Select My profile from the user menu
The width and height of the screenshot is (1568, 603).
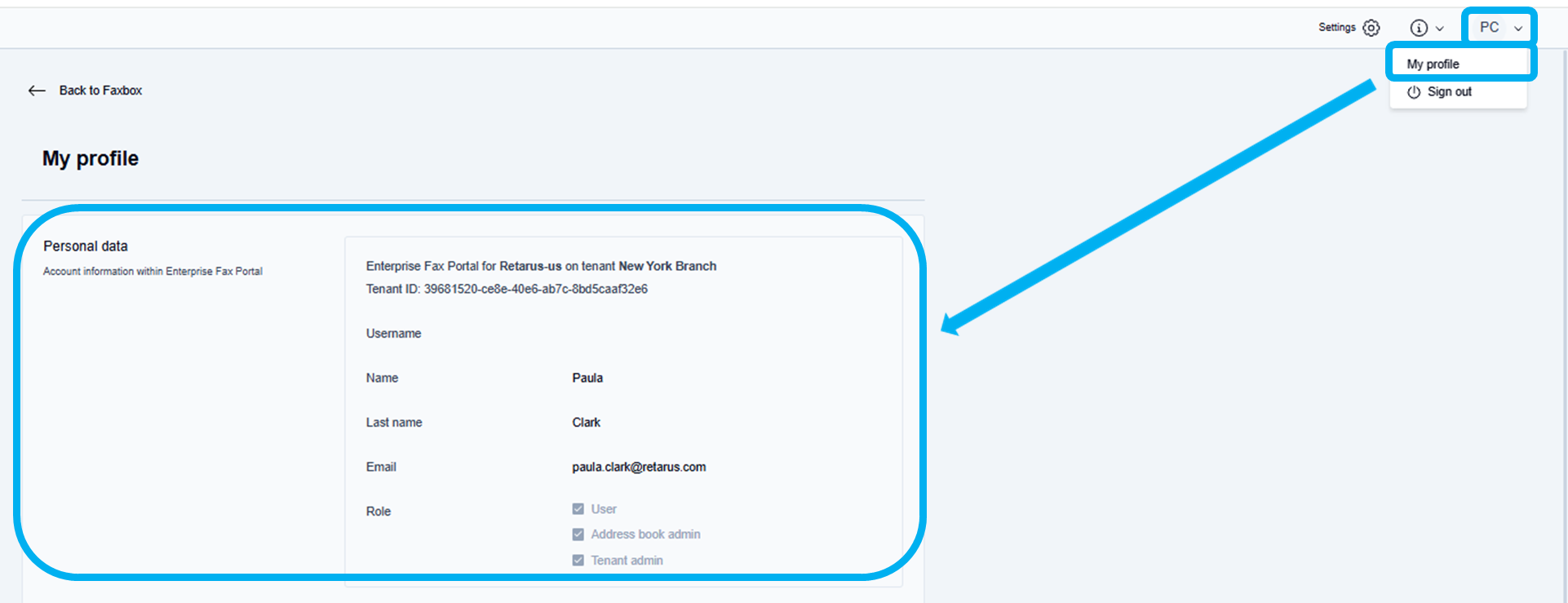click(x=1433, y=64)
